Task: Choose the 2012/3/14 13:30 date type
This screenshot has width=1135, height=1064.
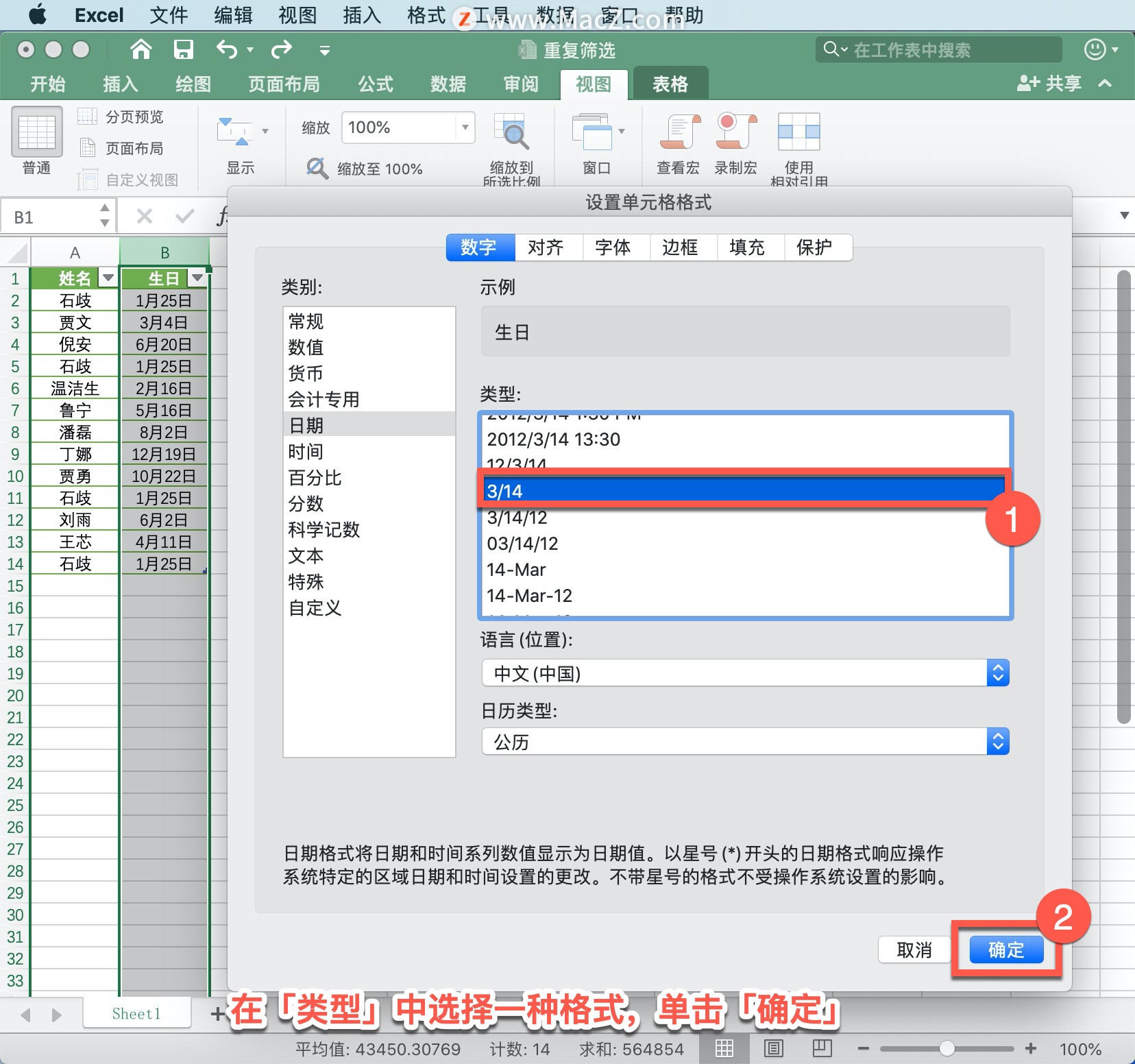Action: 744,439
